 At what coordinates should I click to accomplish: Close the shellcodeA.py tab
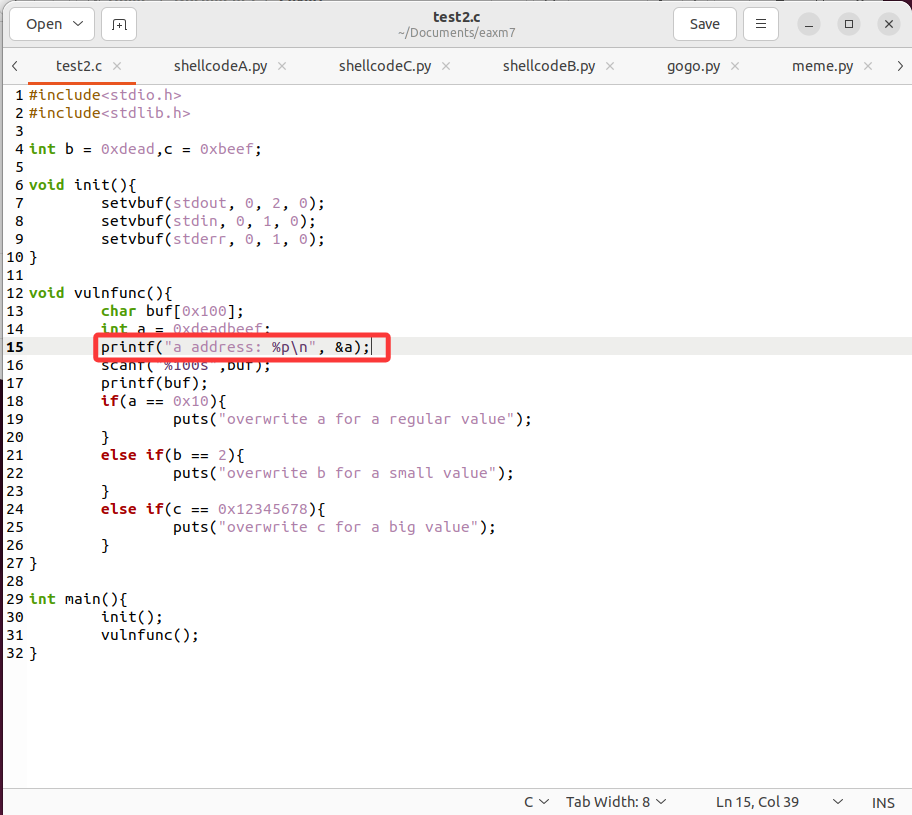pos(282,66)
